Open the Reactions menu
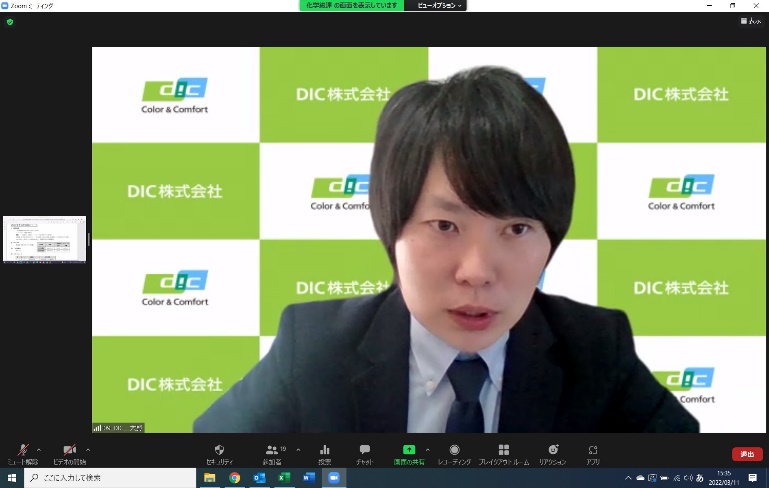 tap(553, 454)
